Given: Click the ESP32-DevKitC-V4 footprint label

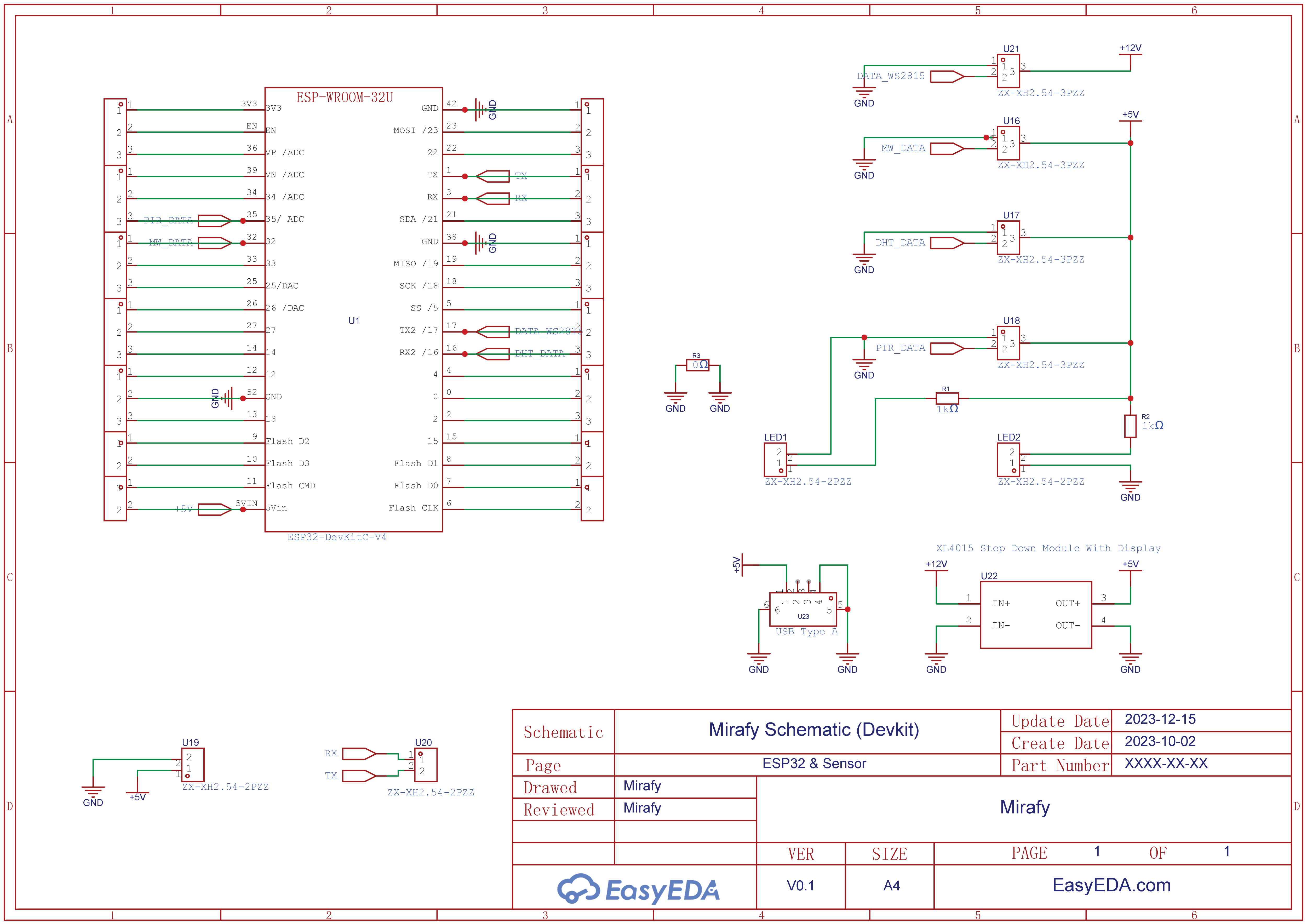Looking at the screenshot, I should point(336,537).
